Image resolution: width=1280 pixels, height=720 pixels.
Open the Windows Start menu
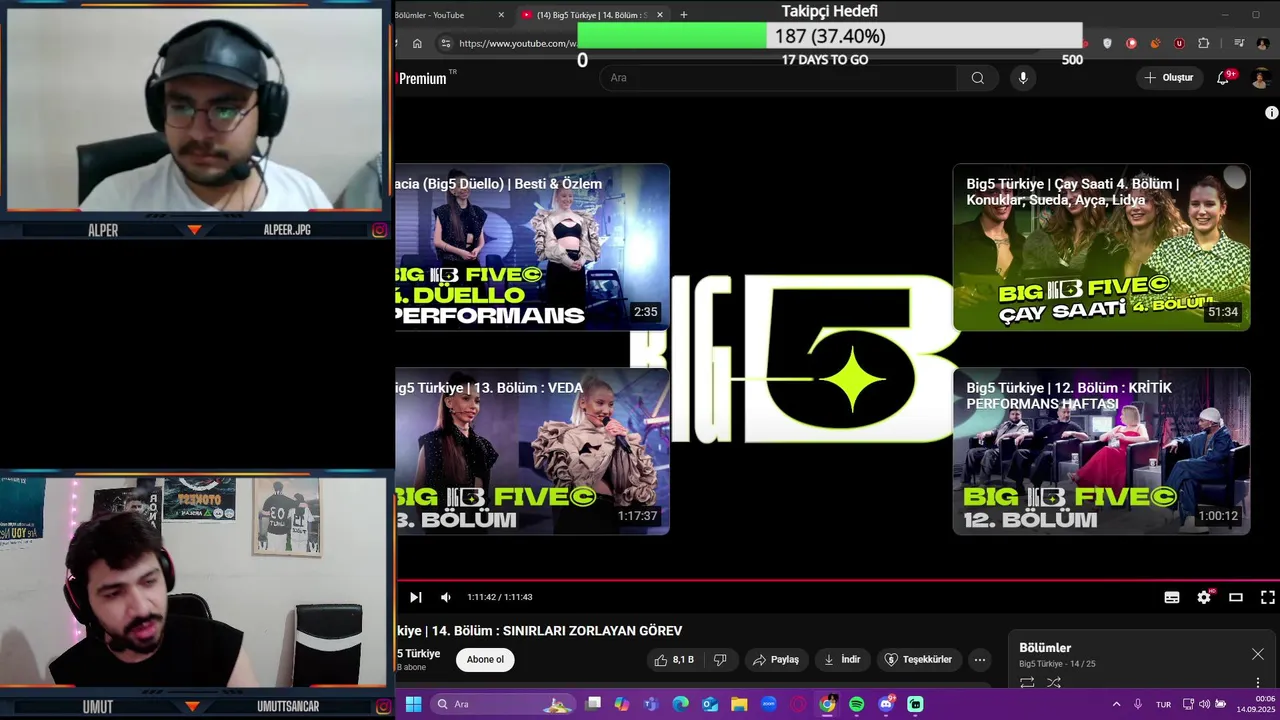click(413, 704)
